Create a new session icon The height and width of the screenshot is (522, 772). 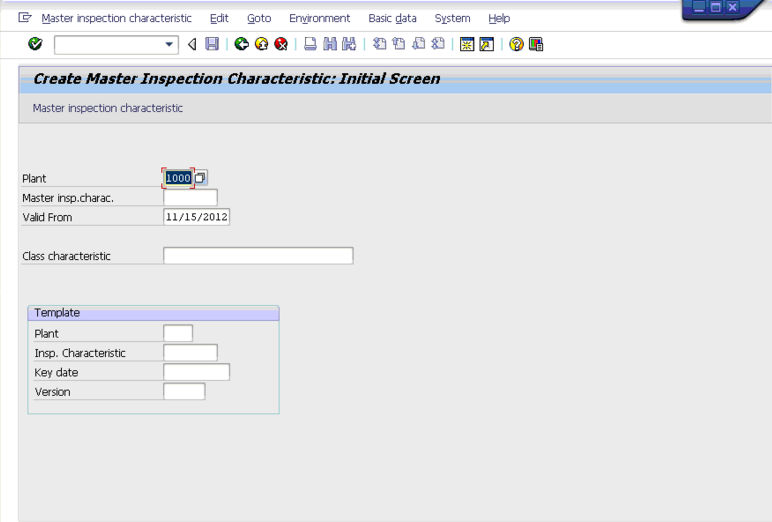tap(467, 44)
